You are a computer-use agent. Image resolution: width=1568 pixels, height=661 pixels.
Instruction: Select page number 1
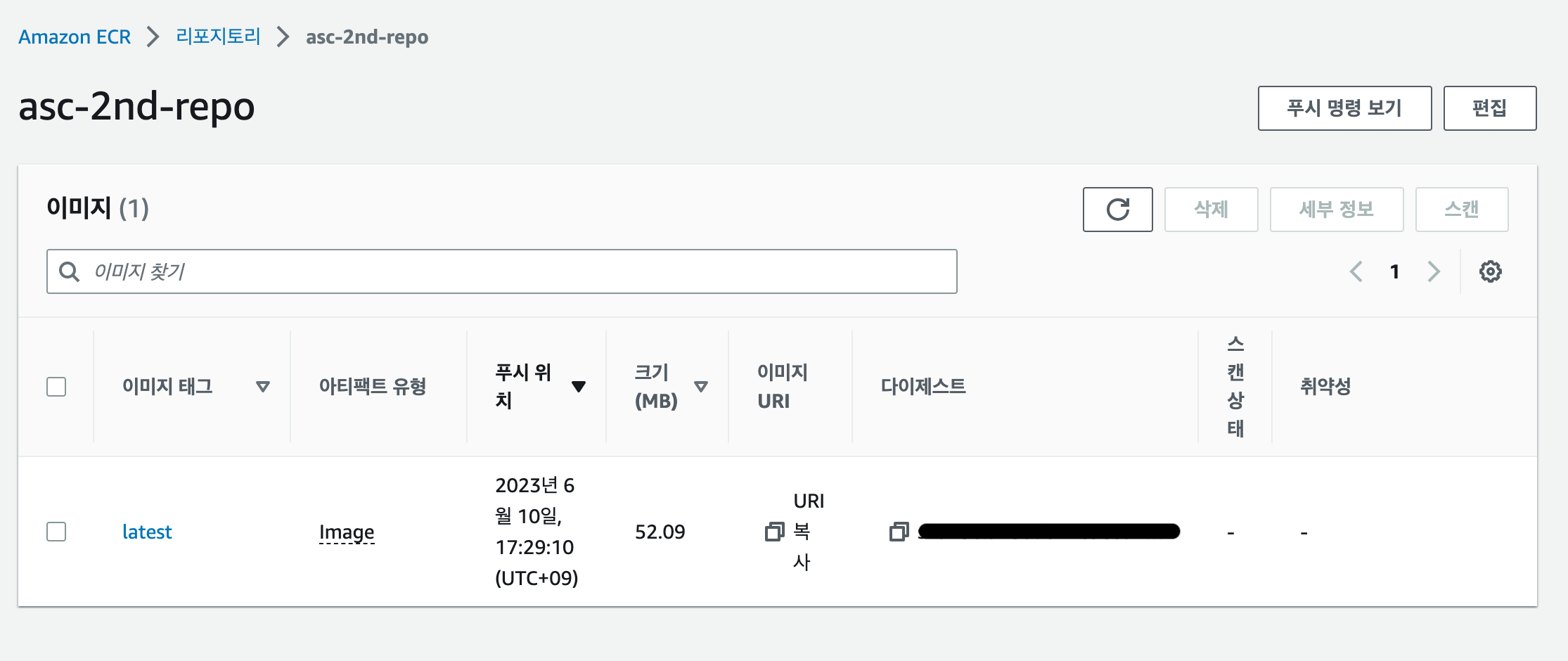(x=1395, y=271)
